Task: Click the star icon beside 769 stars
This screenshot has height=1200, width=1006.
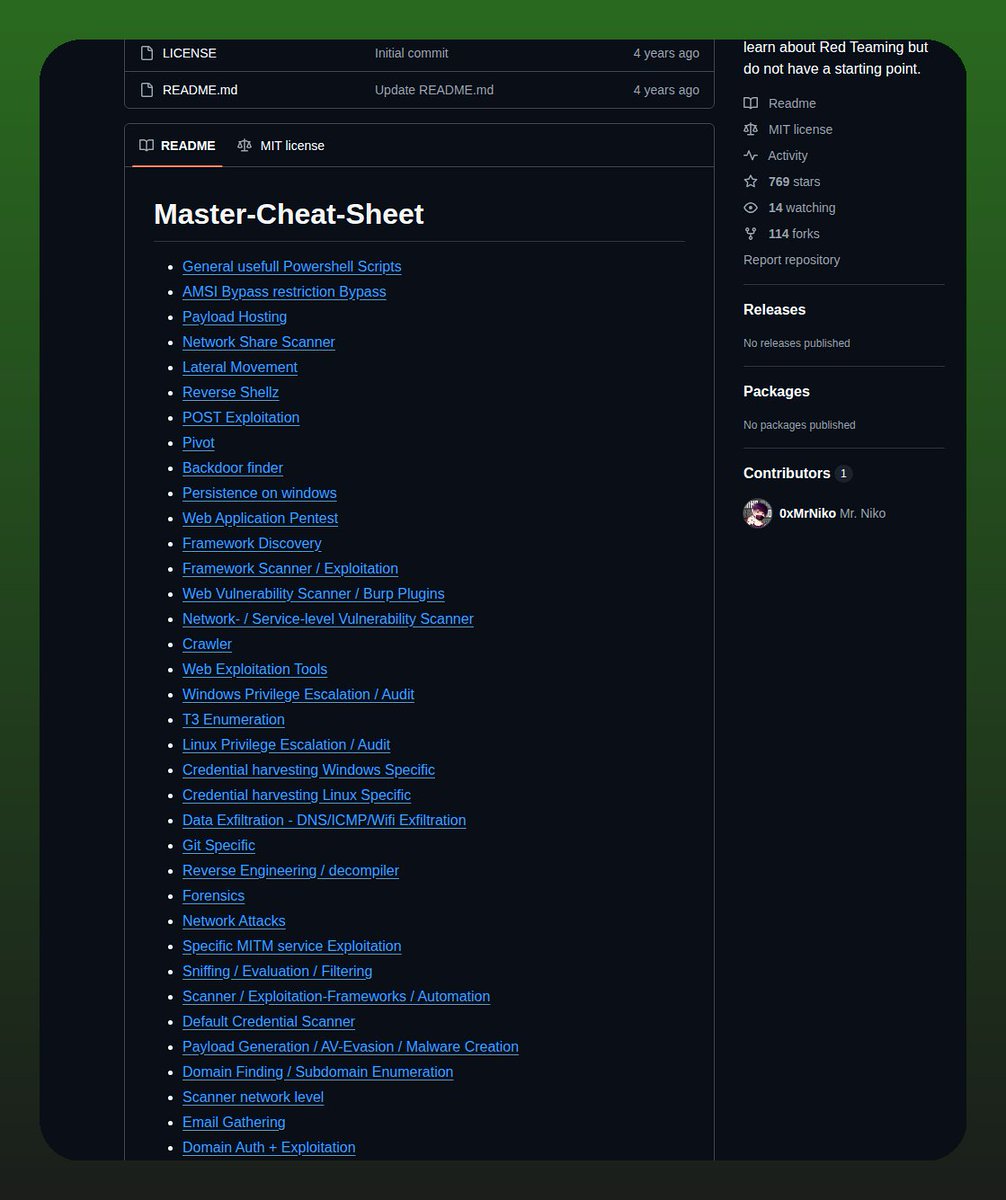Action: coord(751,181)
